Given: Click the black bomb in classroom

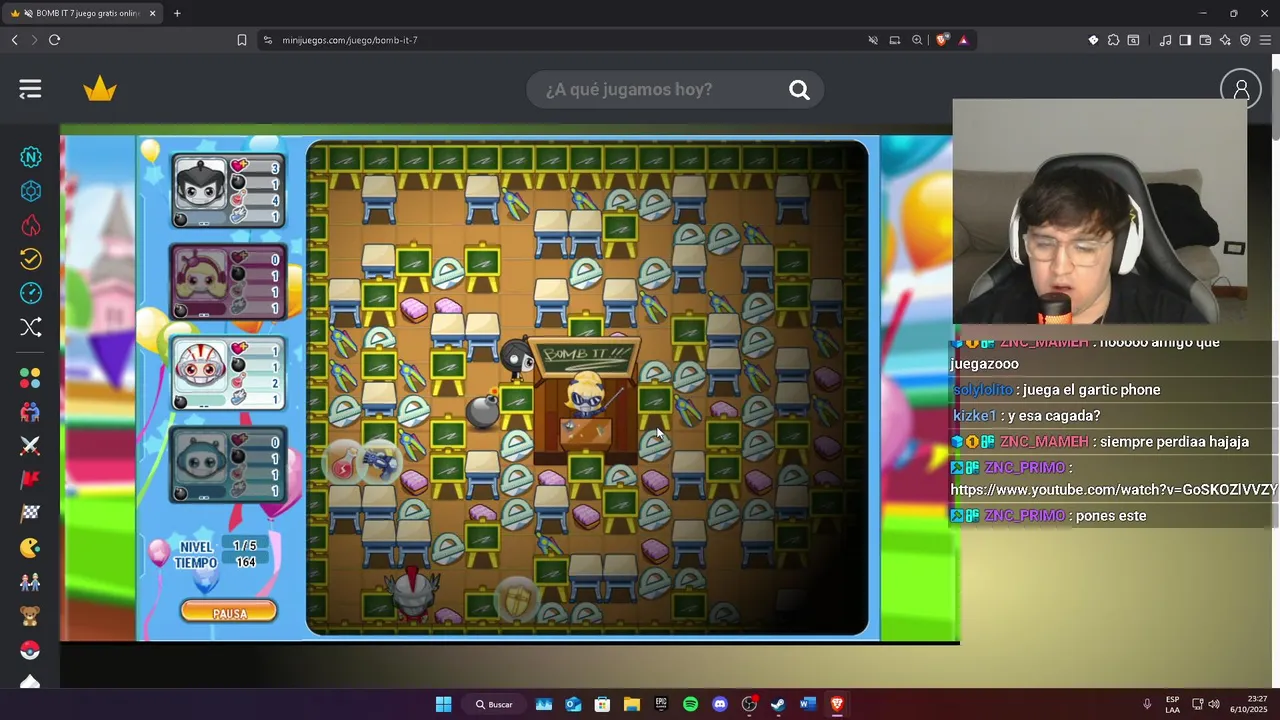Looking at the screenshot, I should point(483,411).
